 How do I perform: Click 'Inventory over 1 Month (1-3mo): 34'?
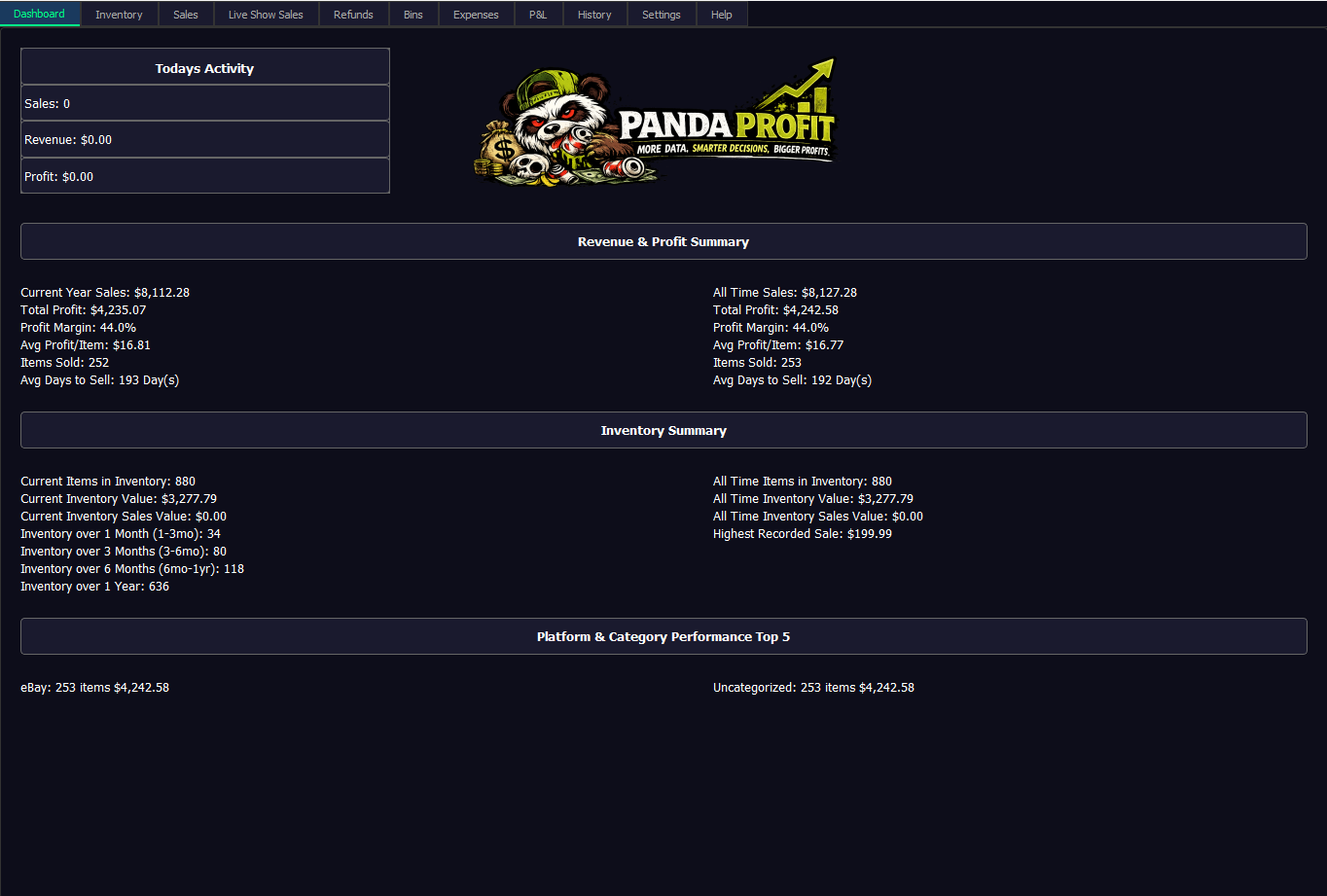coord(121,533)
